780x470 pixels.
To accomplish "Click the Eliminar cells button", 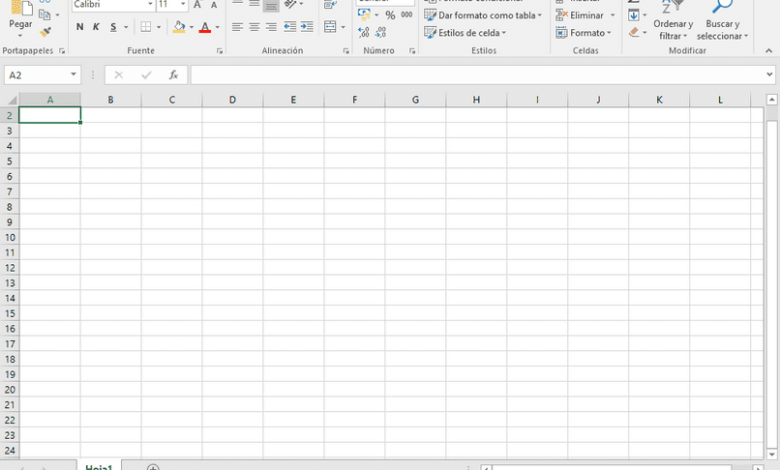I will [580, 15].
